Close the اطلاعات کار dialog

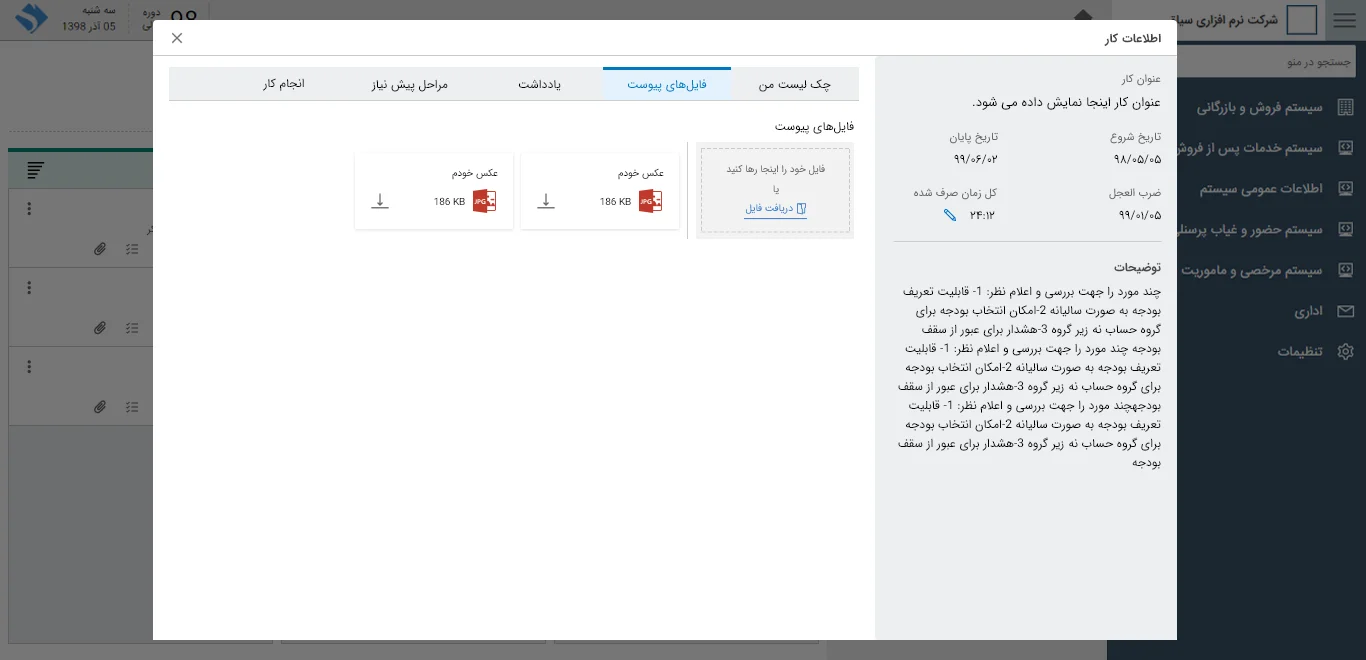(177, 38)
